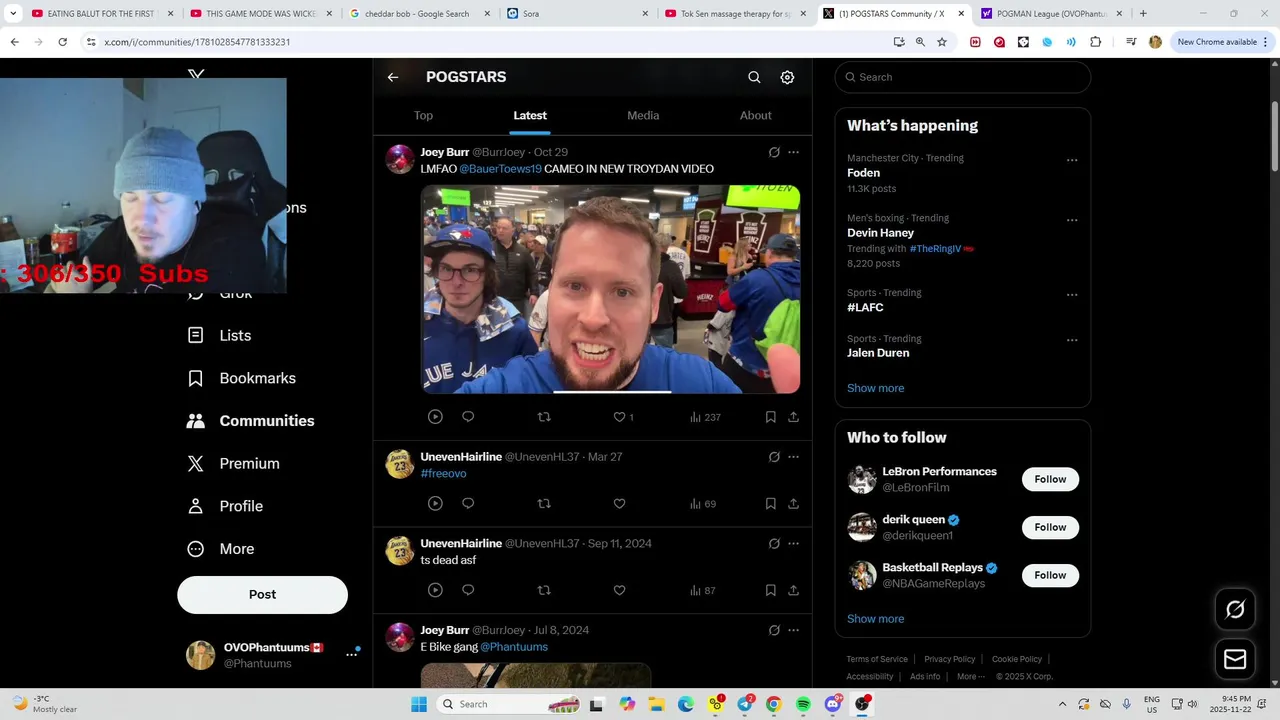Screen dimensions: 1280x720
Task: Bookmark the 'ts dead asf' post
Action: click(x=770, y=590)
